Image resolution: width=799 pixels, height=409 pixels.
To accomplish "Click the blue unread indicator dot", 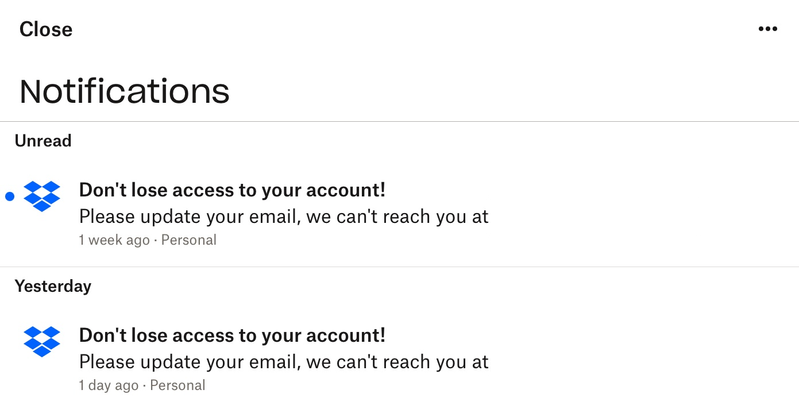I will (x=10, y=197).
